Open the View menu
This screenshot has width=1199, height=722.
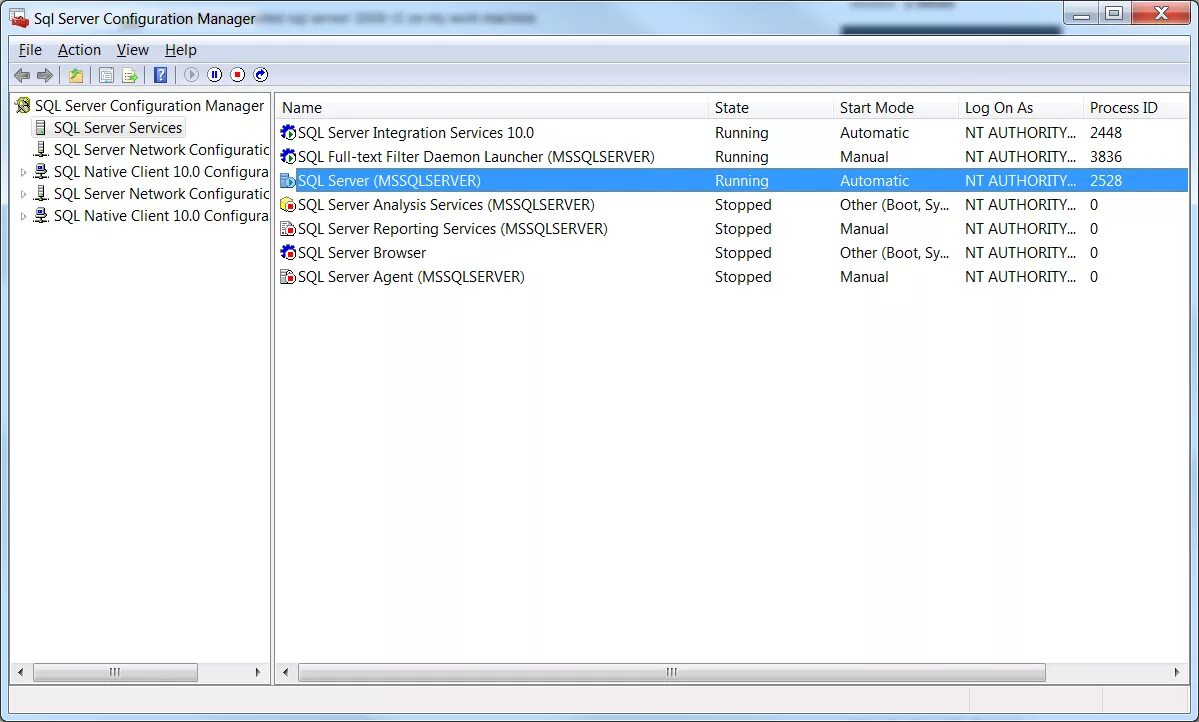point(132,50)
